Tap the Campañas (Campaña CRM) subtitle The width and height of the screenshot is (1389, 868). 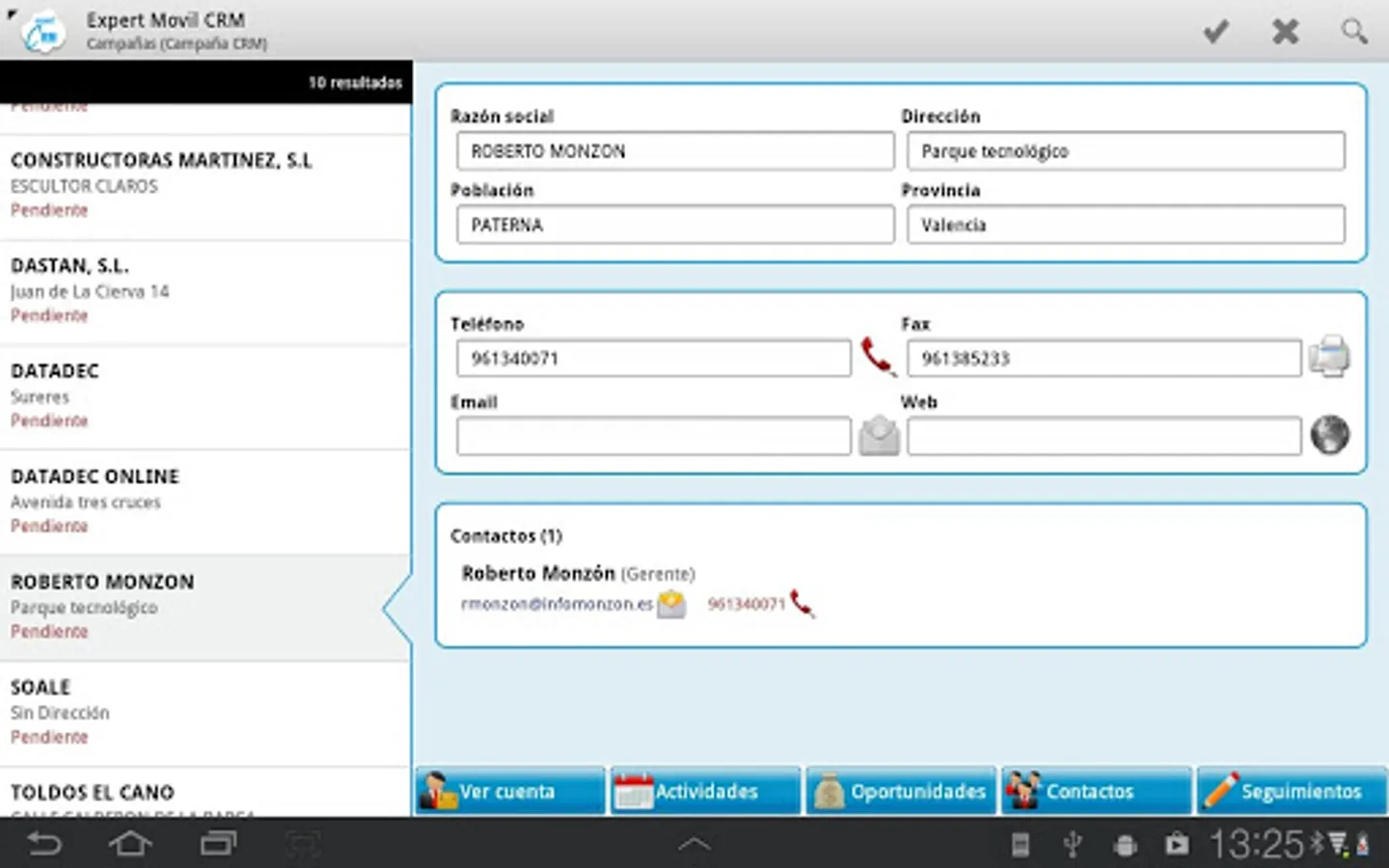177,44
